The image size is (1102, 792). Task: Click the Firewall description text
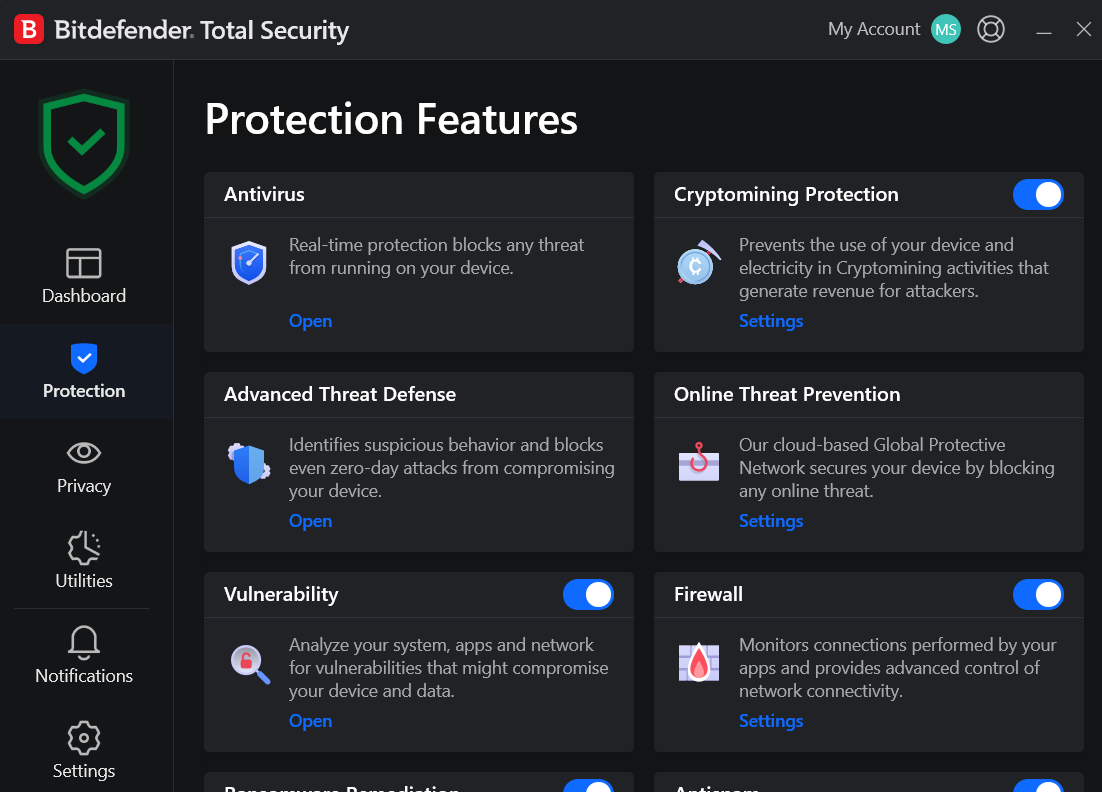point(897,668)
